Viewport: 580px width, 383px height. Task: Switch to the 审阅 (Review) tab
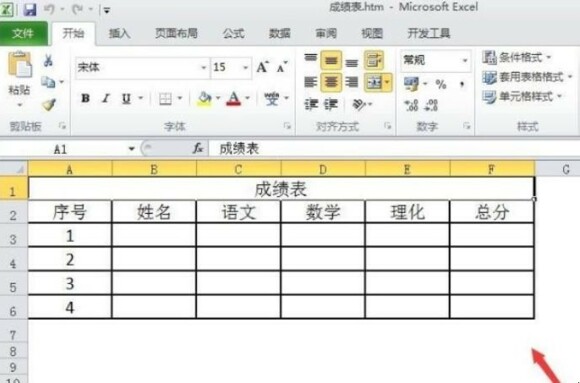[326, 34]
